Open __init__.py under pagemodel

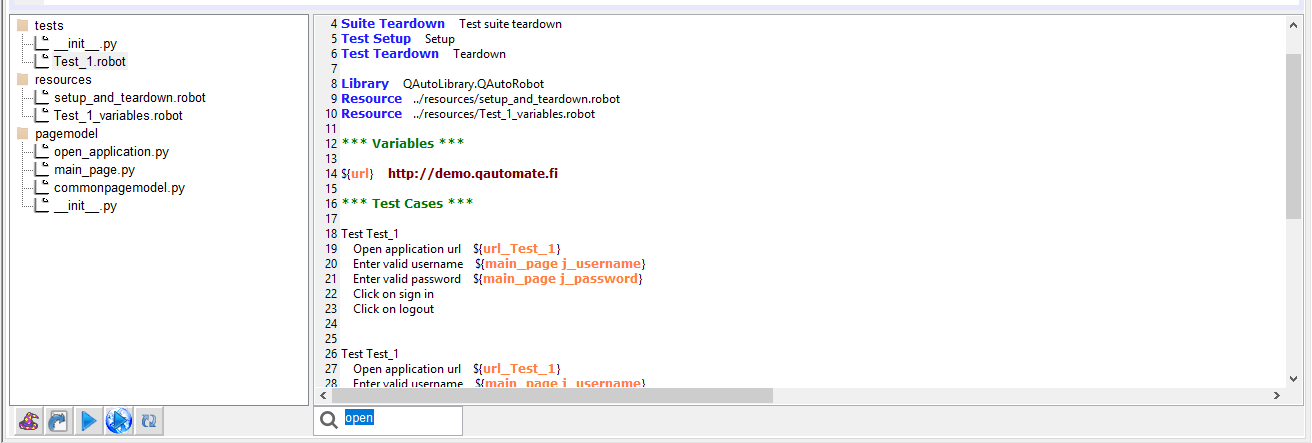tap(85, 205)
